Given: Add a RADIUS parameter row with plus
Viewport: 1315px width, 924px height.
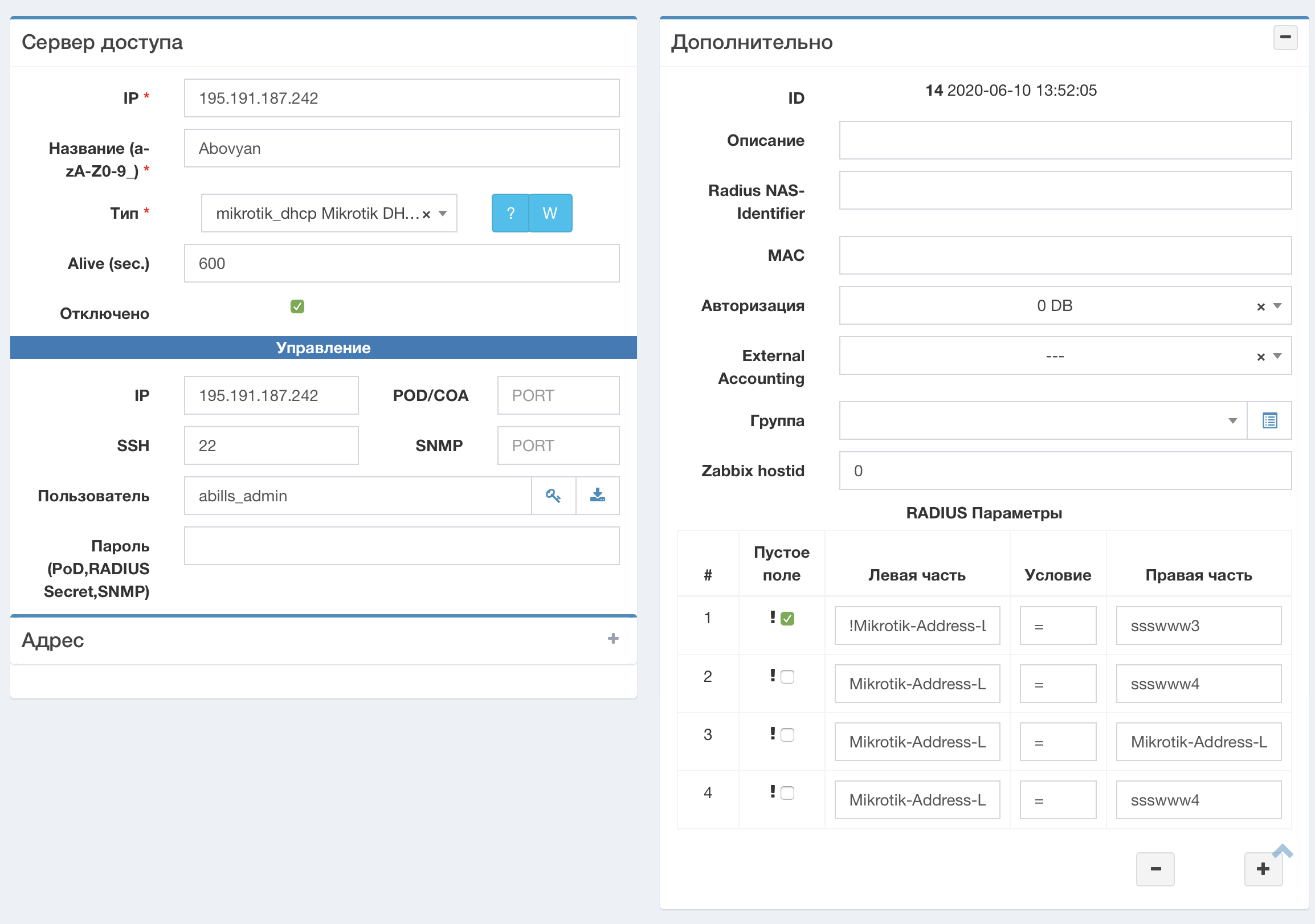Looking at the screenshot, I should (1263, 869).
